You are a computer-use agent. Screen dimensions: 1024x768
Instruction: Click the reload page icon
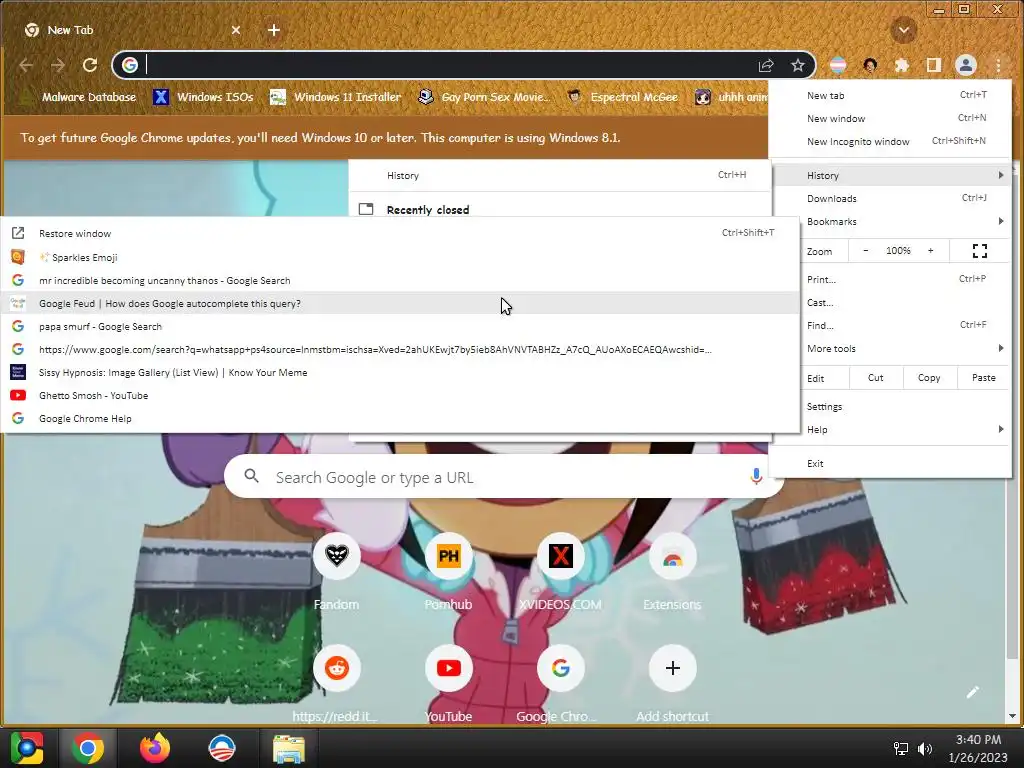90,65
